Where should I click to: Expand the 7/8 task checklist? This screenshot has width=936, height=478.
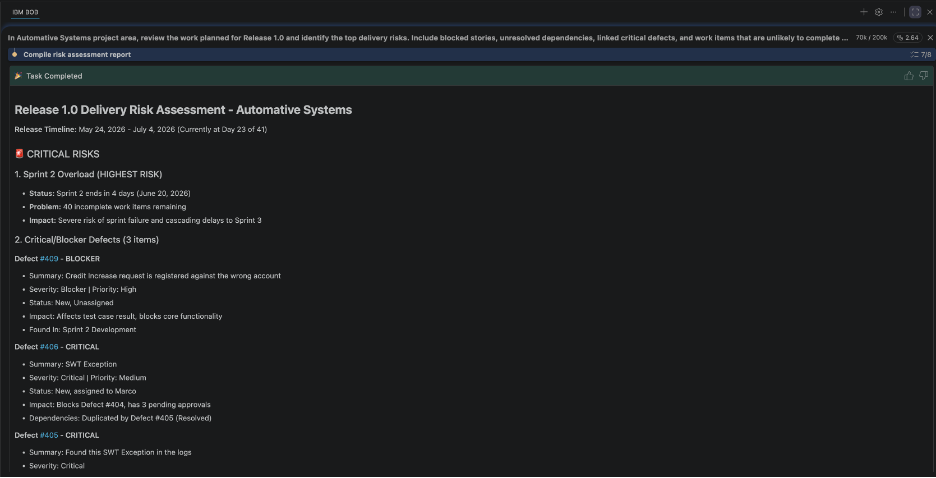coord(921,54)
